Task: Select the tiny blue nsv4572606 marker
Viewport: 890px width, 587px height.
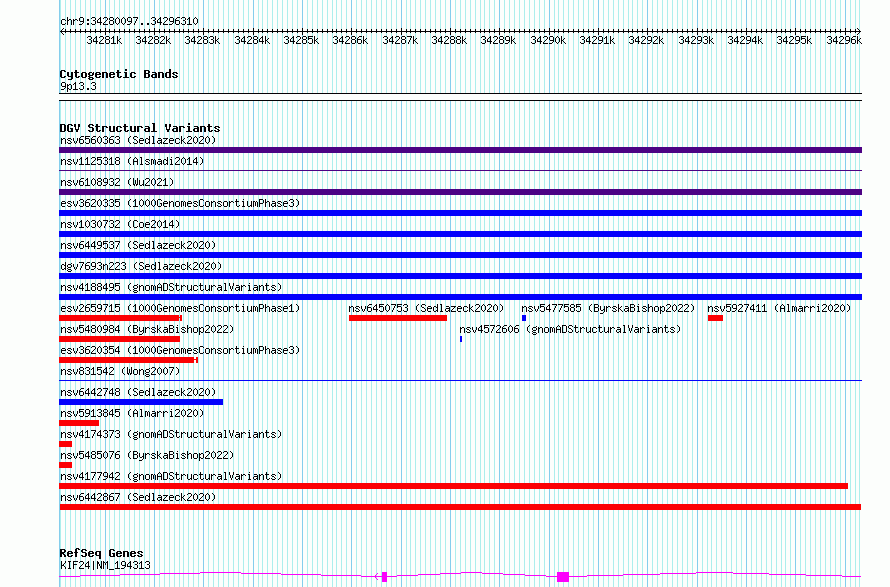Action: [461, 339]
